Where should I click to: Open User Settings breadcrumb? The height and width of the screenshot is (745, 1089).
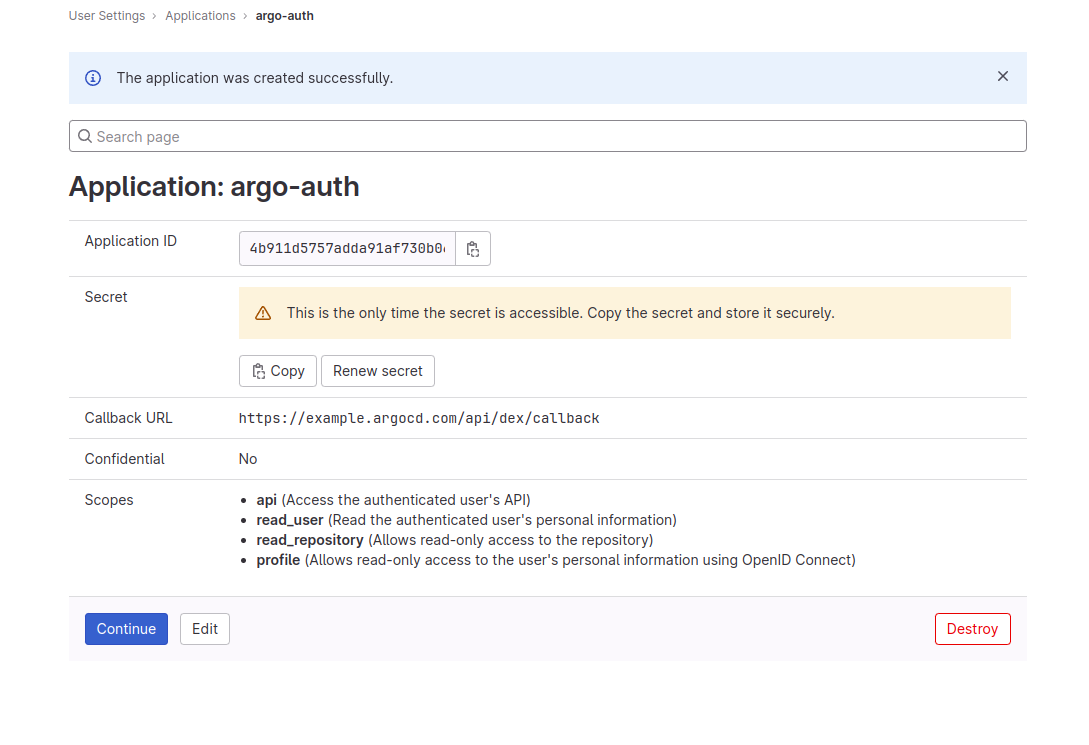click(x=107, y=15)
